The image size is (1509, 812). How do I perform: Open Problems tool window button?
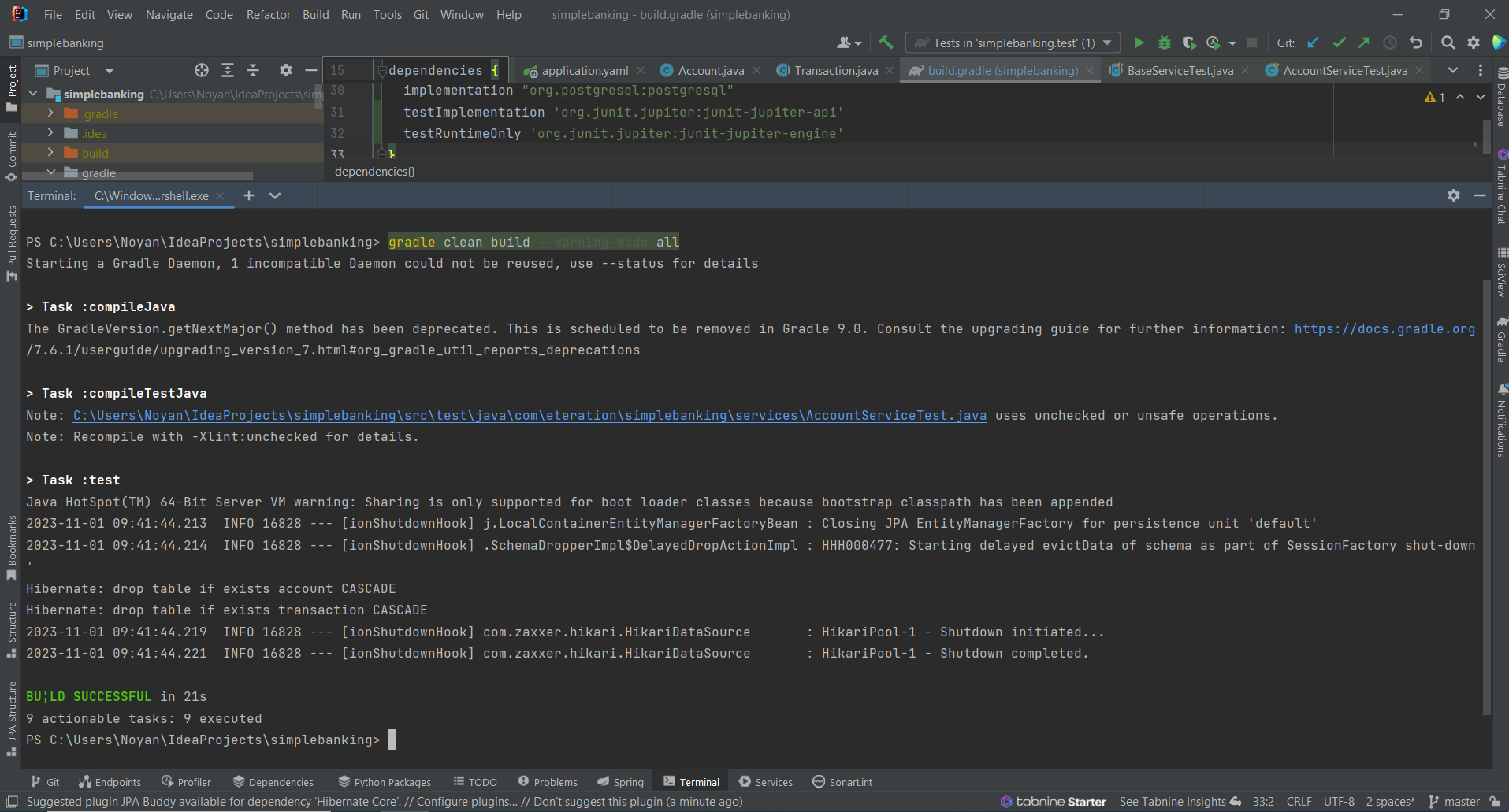(548, 782)
